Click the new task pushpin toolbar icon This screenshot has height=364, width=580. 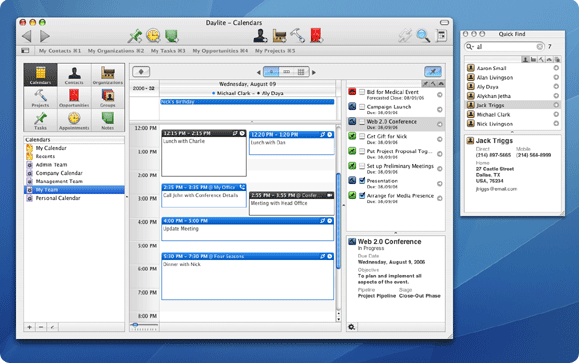(135, 36)
